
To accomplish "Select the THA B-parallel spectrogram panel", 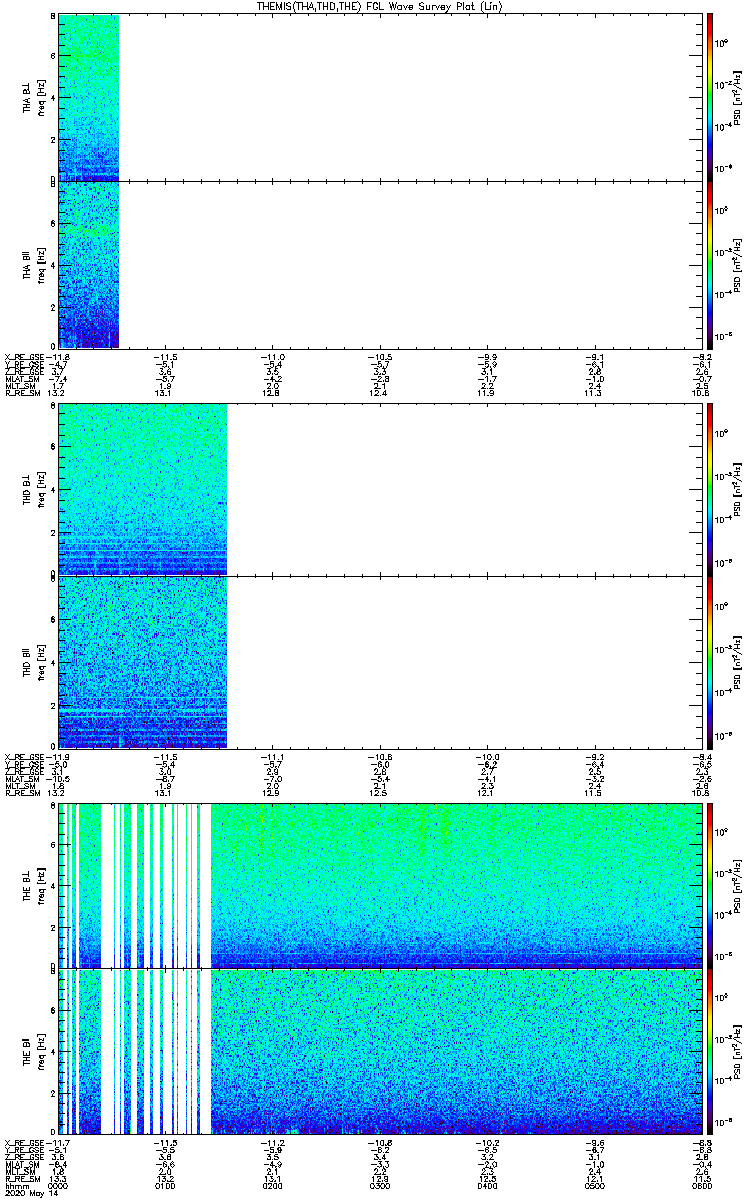I will 381,265.
